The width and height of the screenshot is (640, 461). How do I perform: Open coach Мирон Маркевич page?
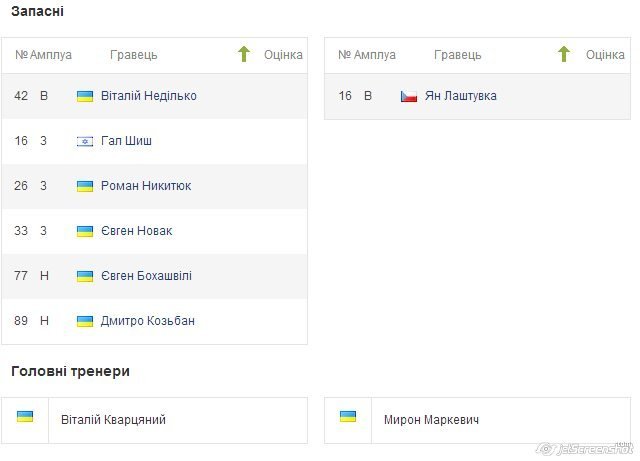(x=431, y=421)
